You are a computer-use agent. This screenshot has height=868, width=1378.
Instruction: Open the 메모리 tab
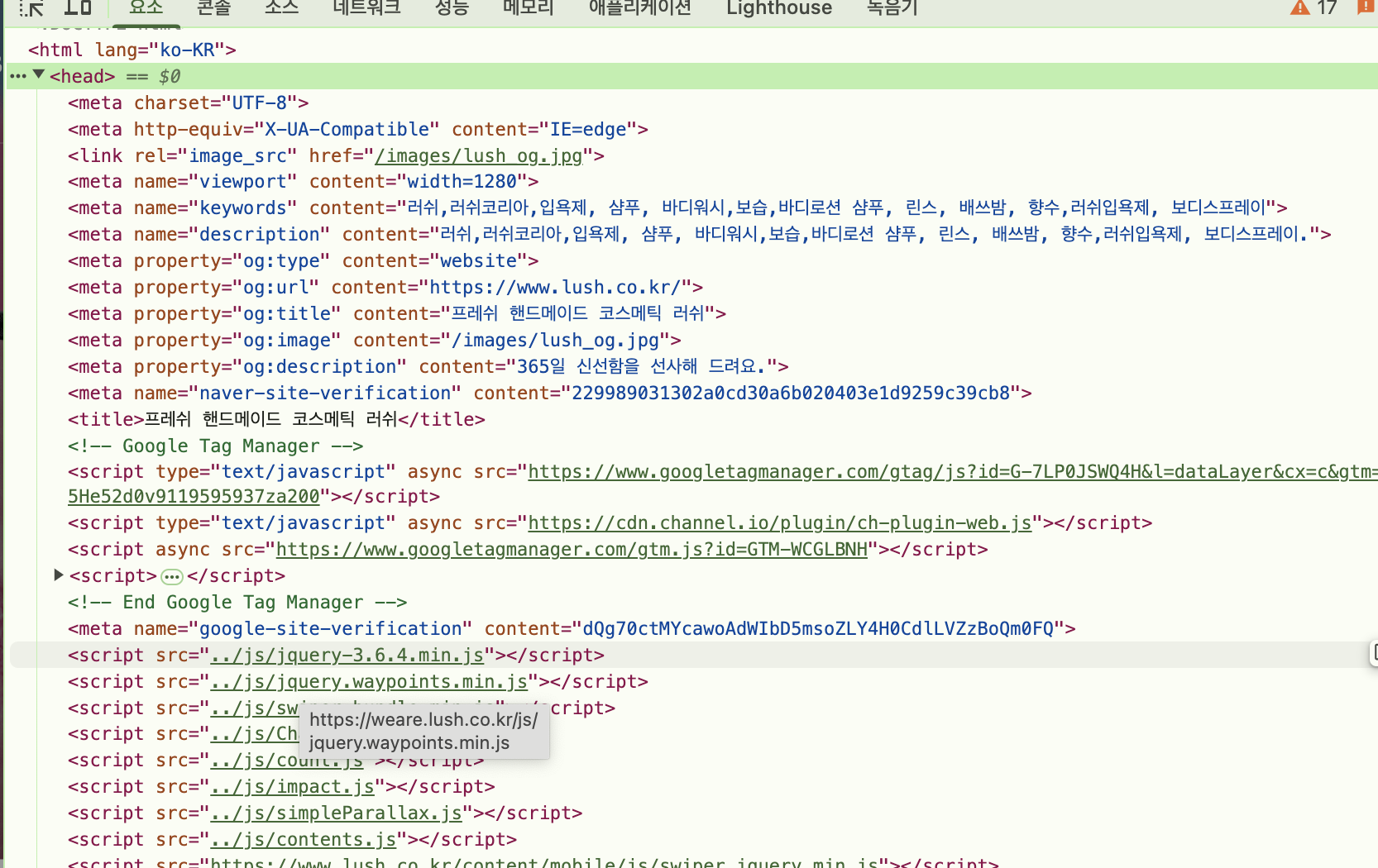coord(529,8)
